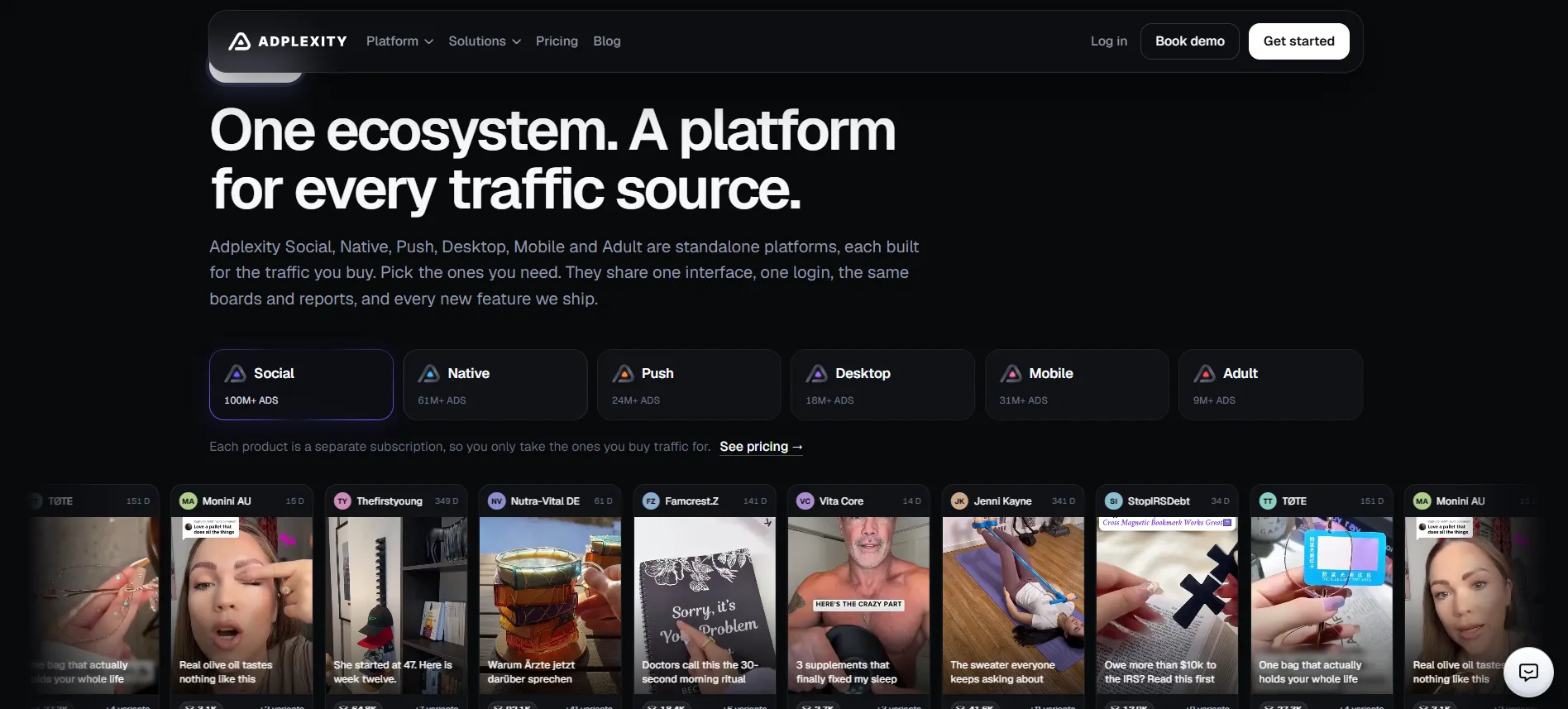
Task: Open the Jenni Kayne ad thumbnail
Action: coord(1013,606)
